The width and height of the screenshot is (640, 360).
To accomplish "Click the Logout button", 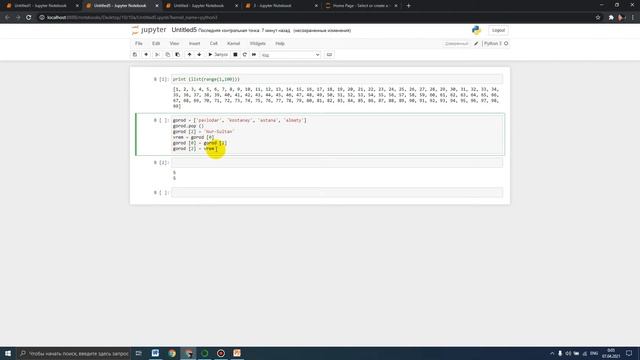I will tap(498, 30).
